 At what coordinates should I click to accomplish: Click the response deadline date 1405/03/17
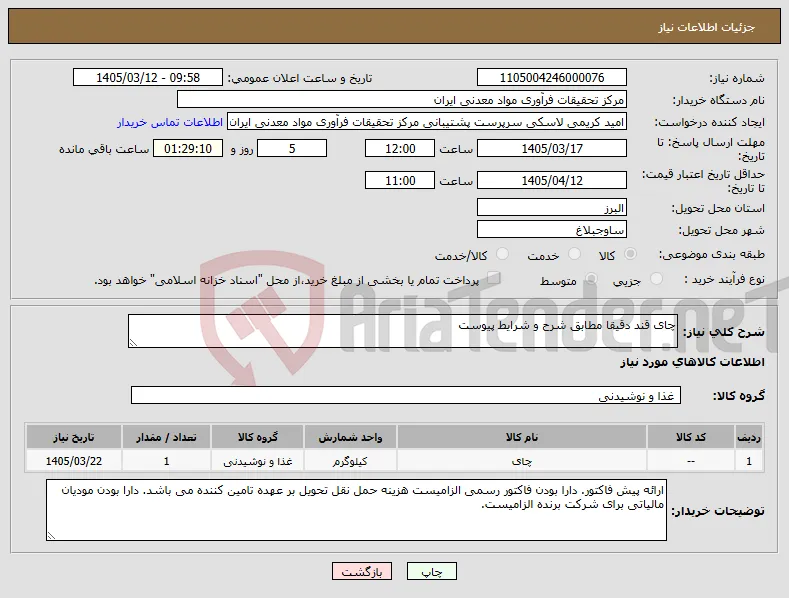551,148
